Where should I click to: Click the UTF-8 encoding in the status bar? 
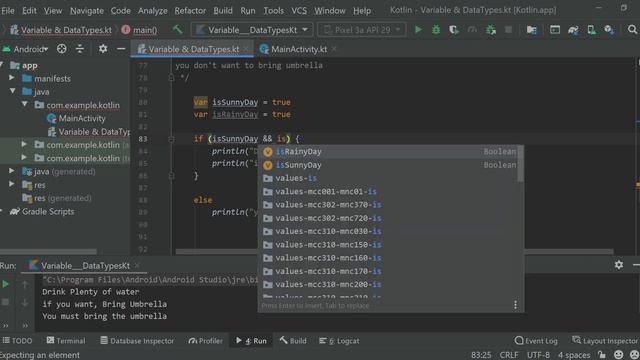coord(538,355)
